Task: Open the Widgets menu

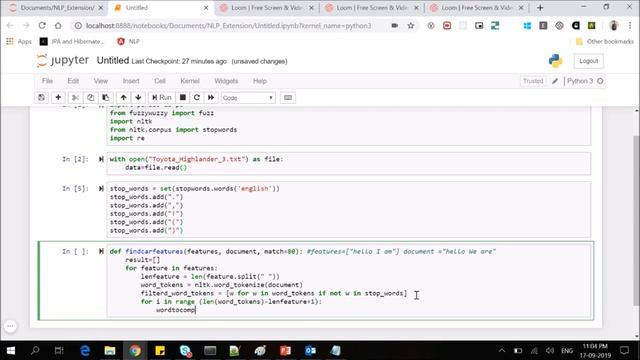Action: [x=226, y=81]
